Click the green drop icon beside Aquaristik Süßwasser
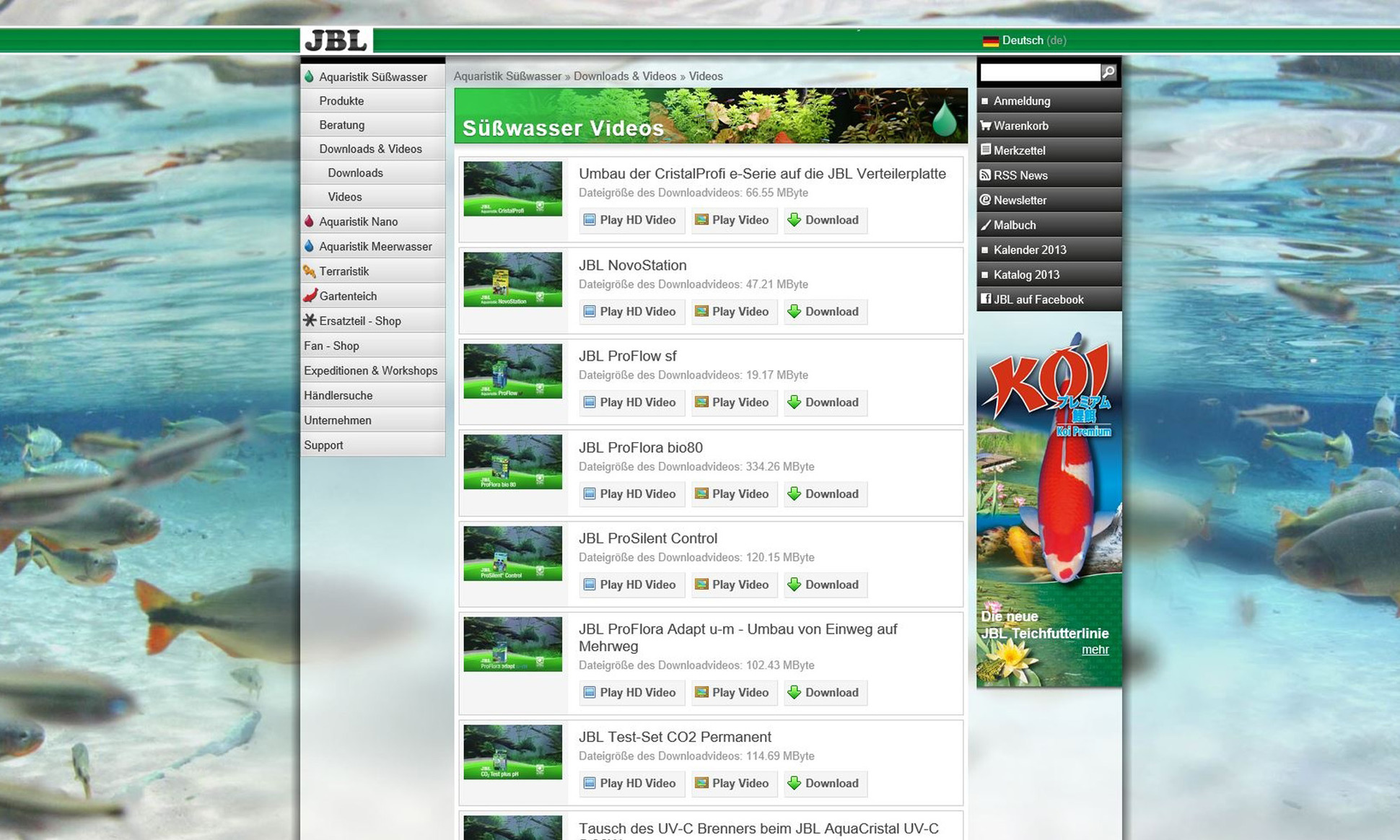The height and width of the screenshot is (840, 1400). tap(310, 76)
